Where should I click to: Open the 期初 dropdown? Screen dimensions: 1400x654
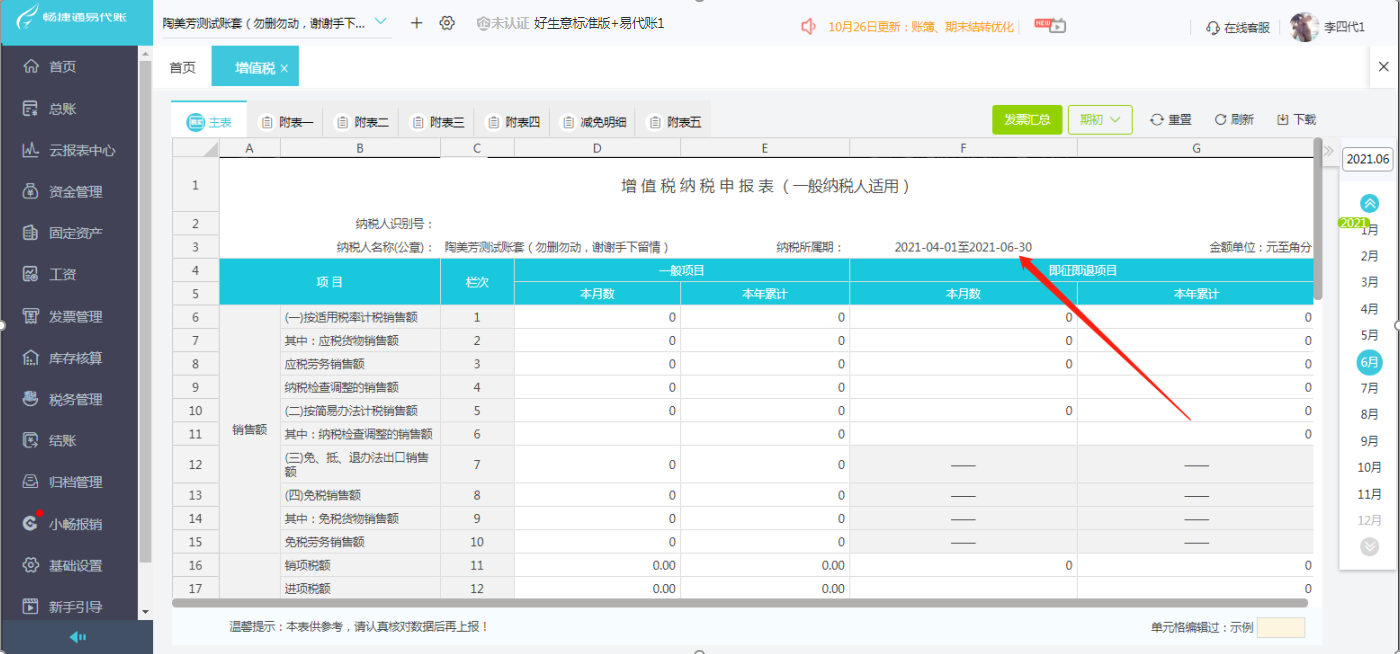click(1100, 120)
